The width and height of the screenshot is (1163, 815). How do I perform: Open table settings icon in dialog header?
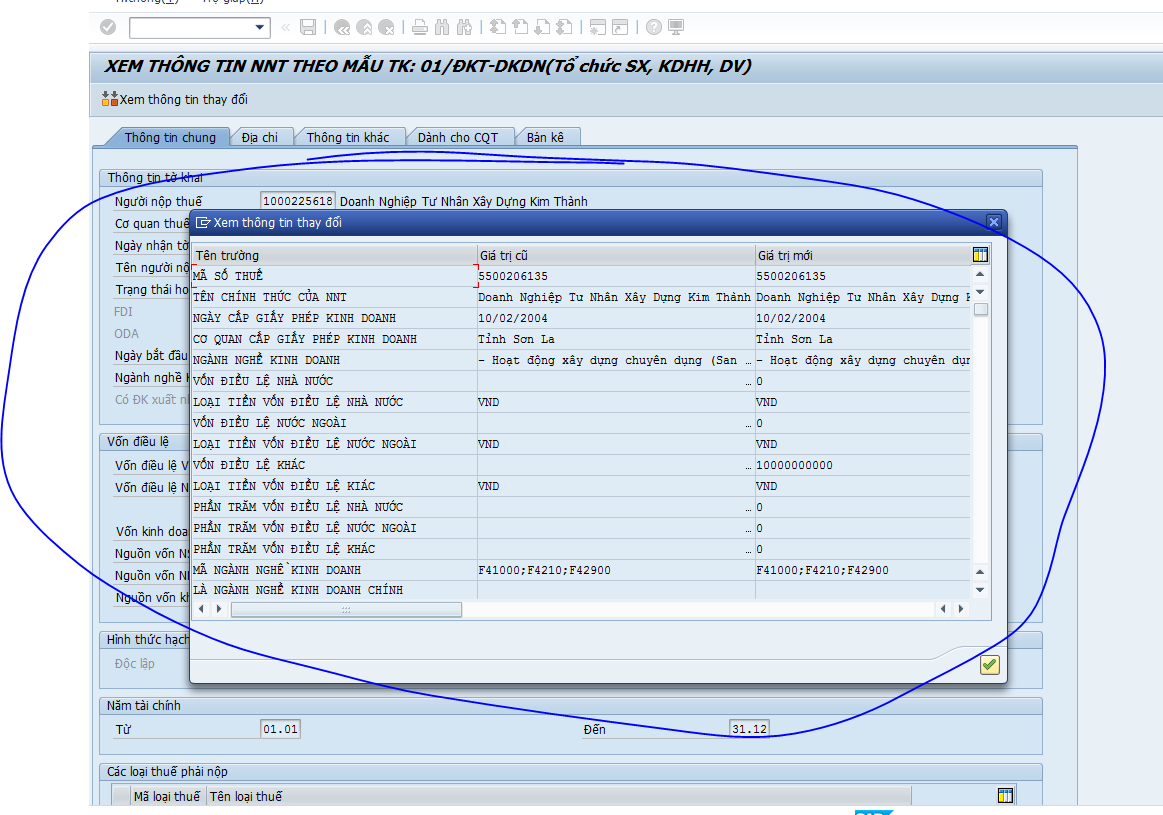980,255
